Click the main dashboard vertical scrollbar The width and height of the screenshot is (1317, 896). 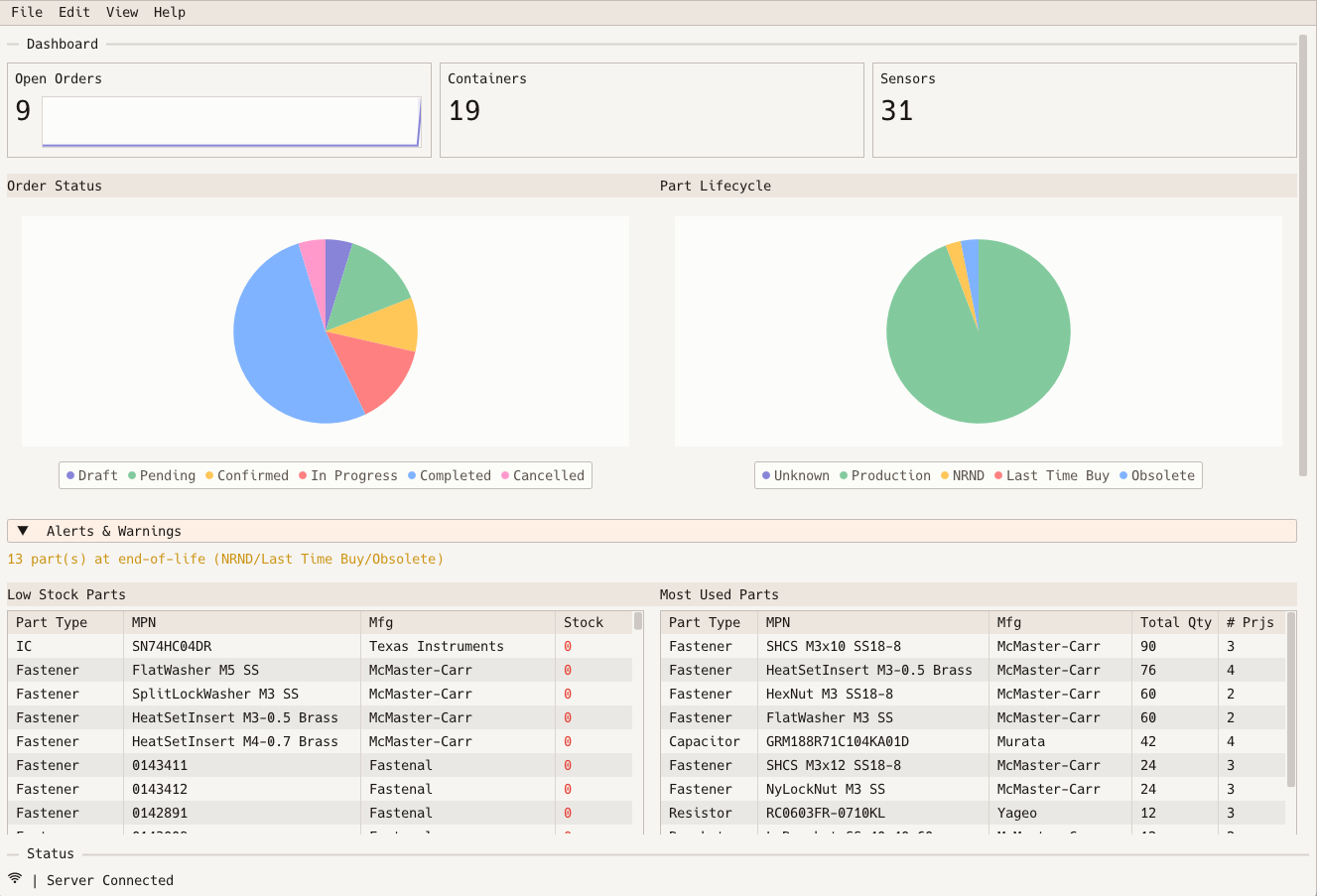1303,256
